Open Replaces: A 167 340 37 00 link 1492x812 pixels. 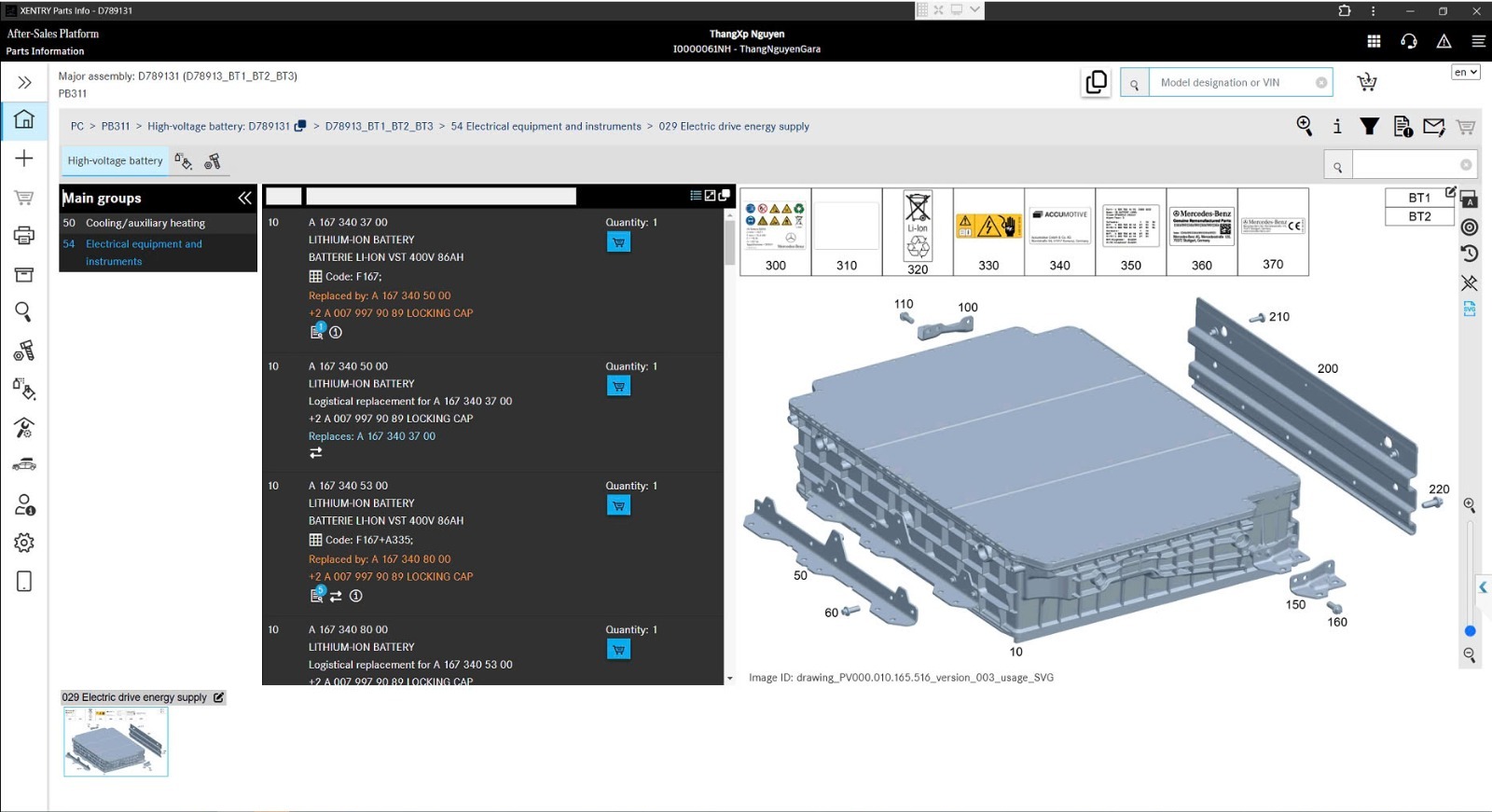372,436
